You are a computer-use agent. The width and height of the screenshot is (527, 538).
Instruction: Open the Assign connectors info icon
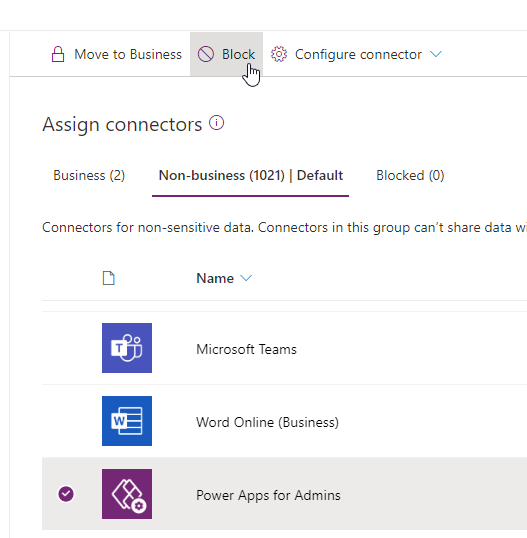coord(216,123)
